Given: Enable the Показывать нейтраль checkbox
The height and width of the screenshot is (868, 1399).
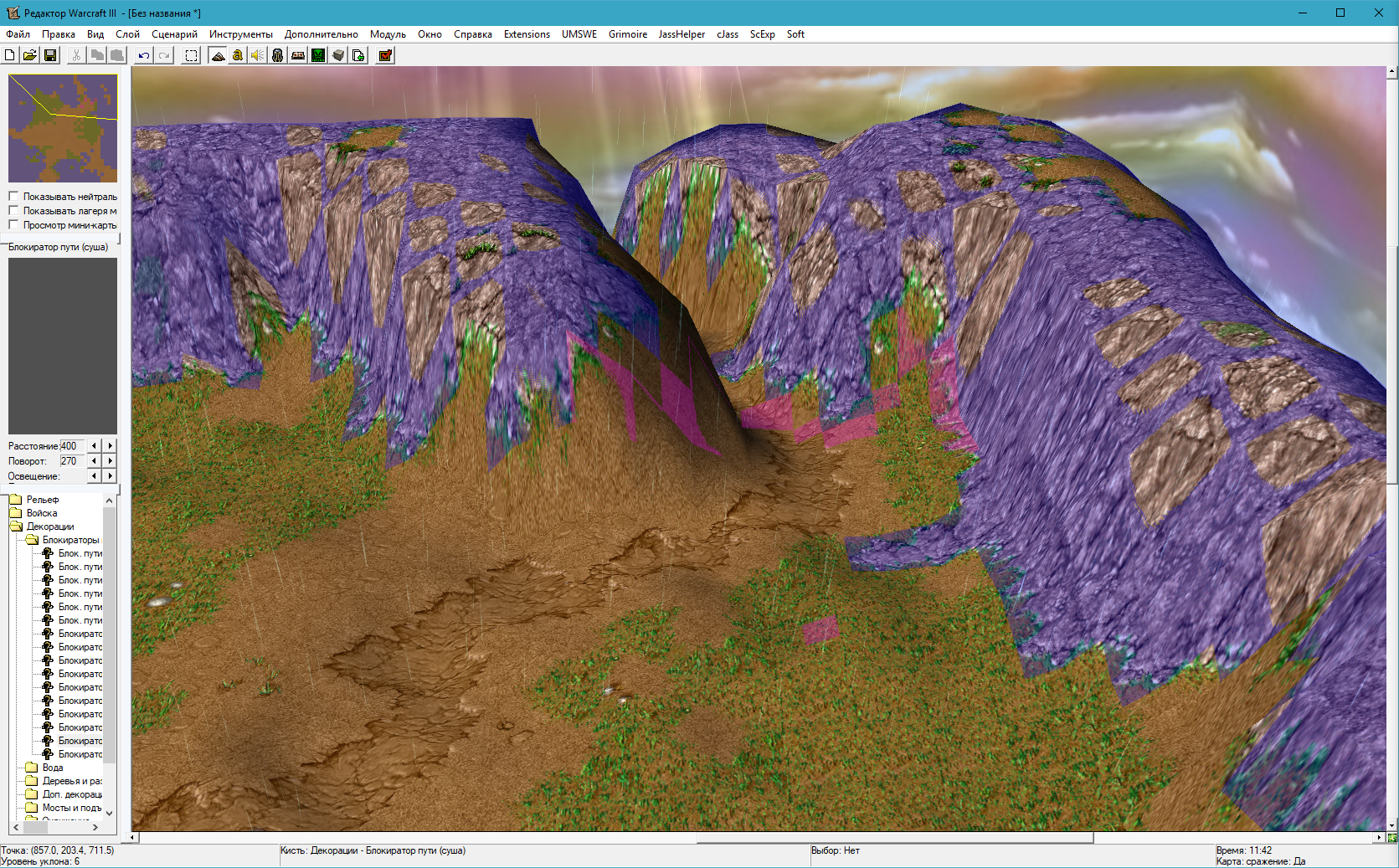Looking at the screenshot, I should [x=13, y=197].
